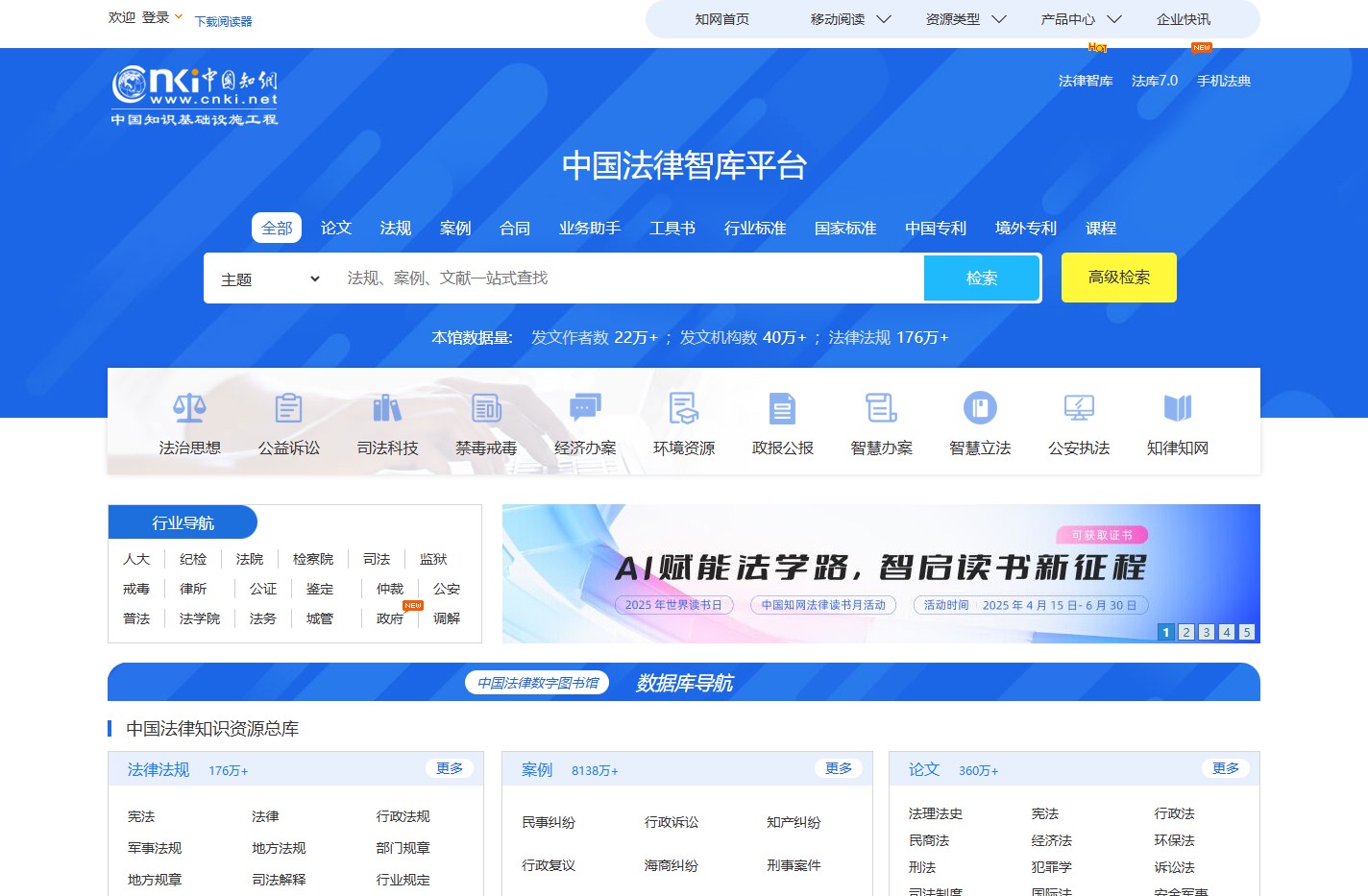Open the 智慧立法 round icon

(980, 408)
